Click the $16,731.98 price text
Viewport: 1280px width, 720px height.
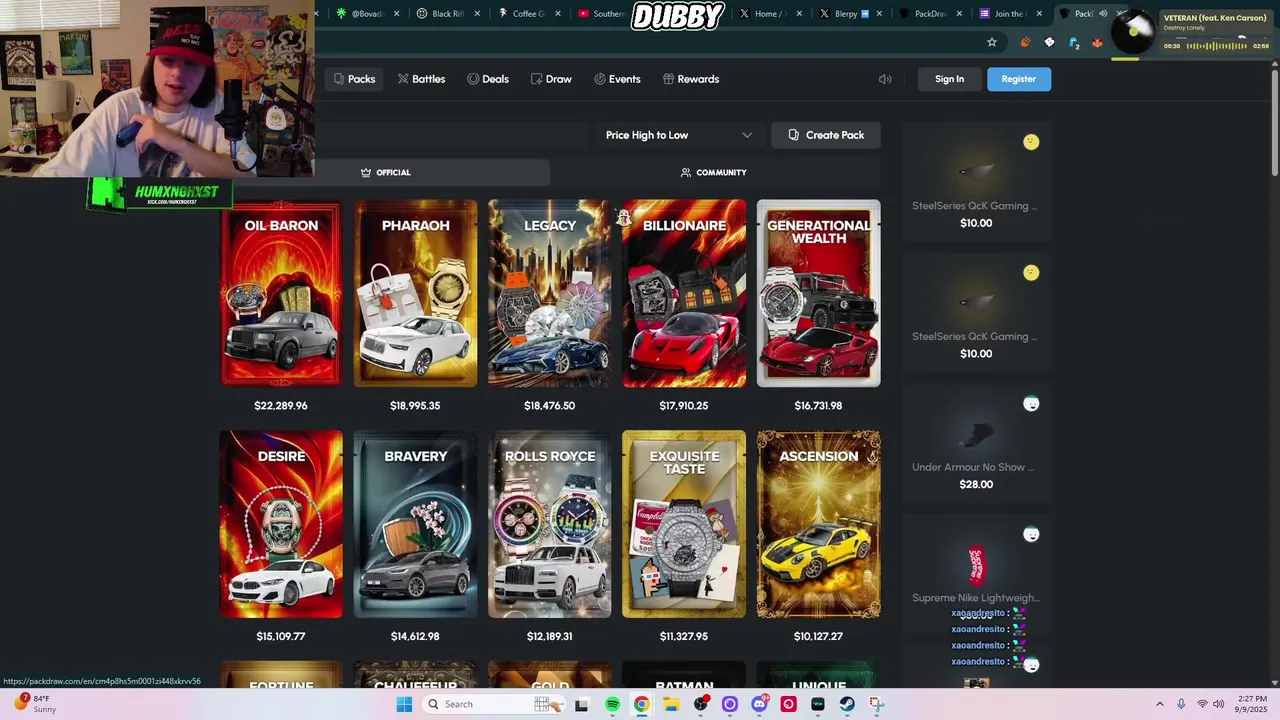click(818, 406)
